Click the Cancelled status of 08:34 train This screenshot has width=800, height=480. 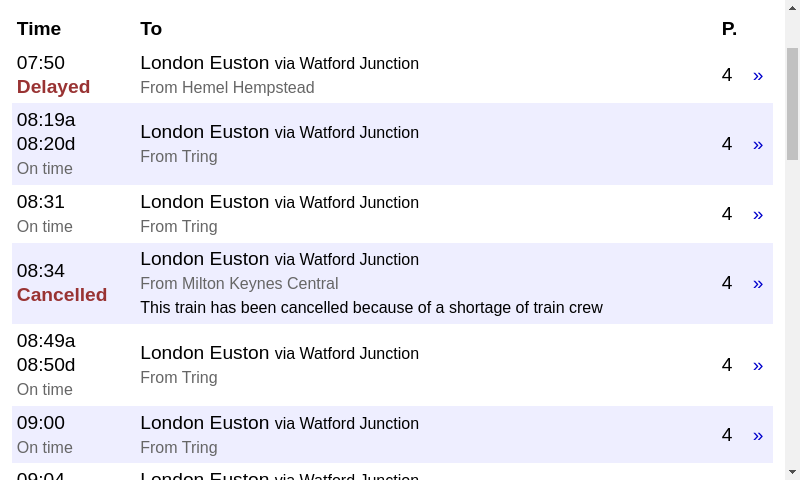point(62,295)
